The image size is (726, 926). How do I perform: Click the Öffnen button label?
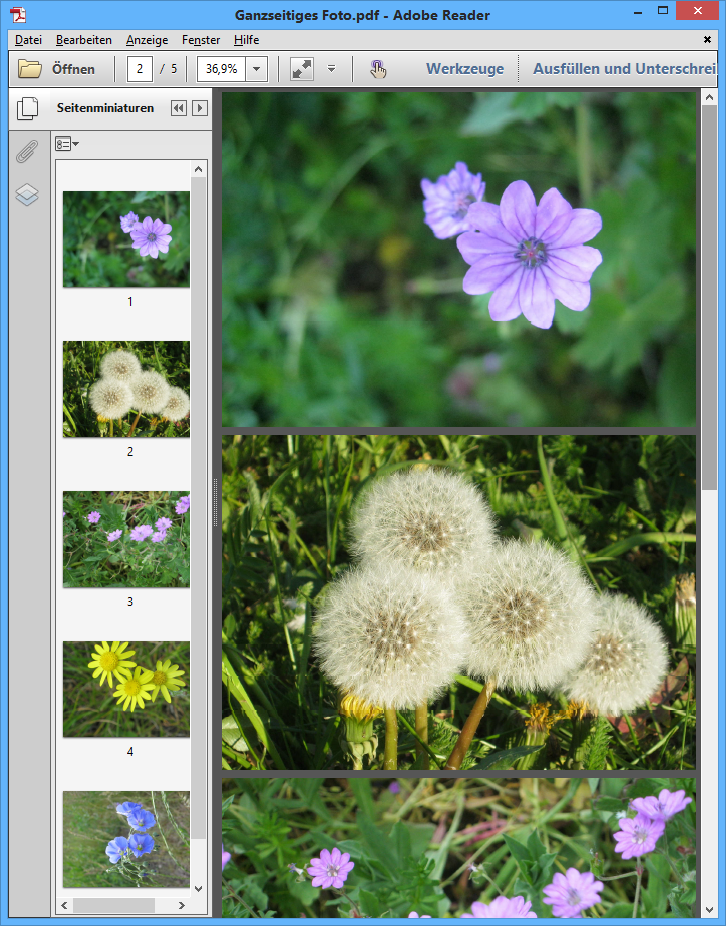[73, 69]
